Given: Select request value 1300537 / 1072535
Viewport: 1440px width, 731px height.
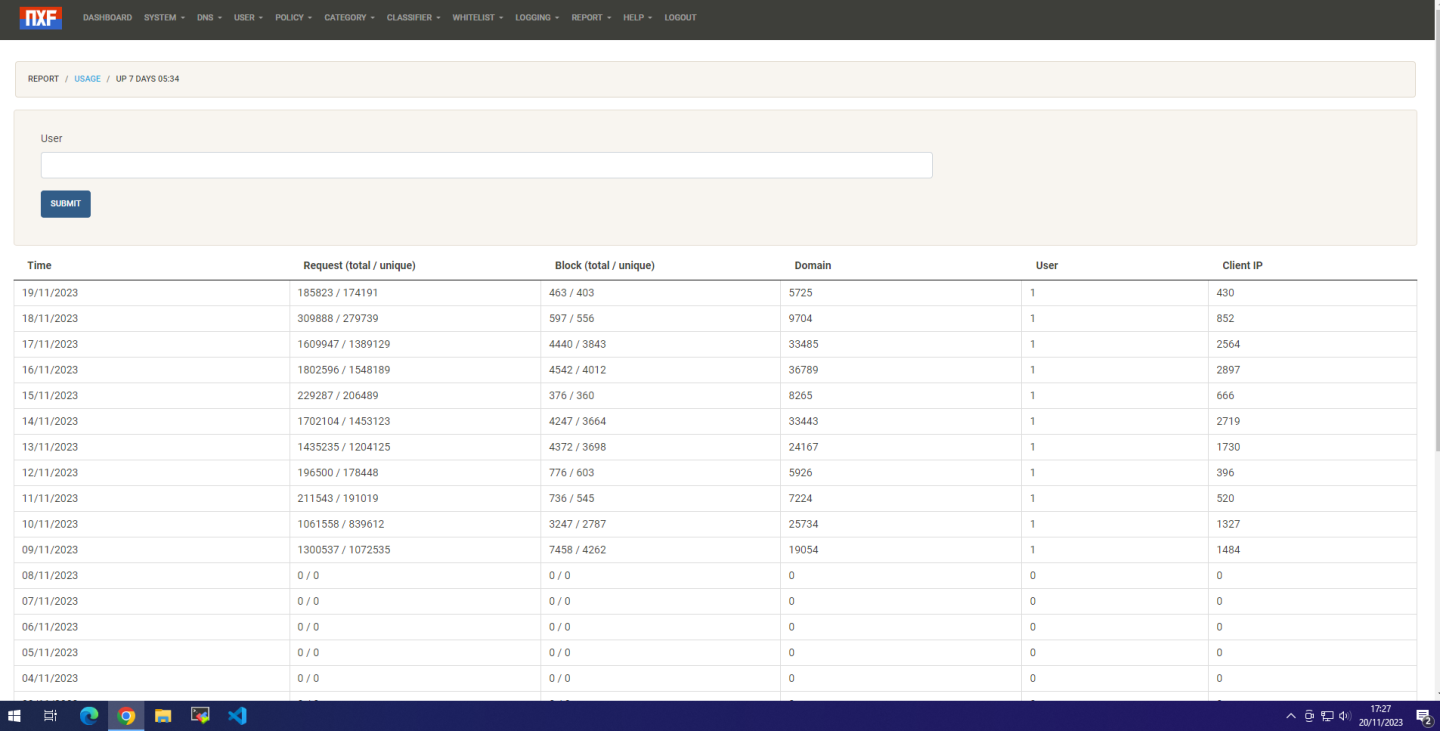Looking at the screenshot, I should (344, 550).
